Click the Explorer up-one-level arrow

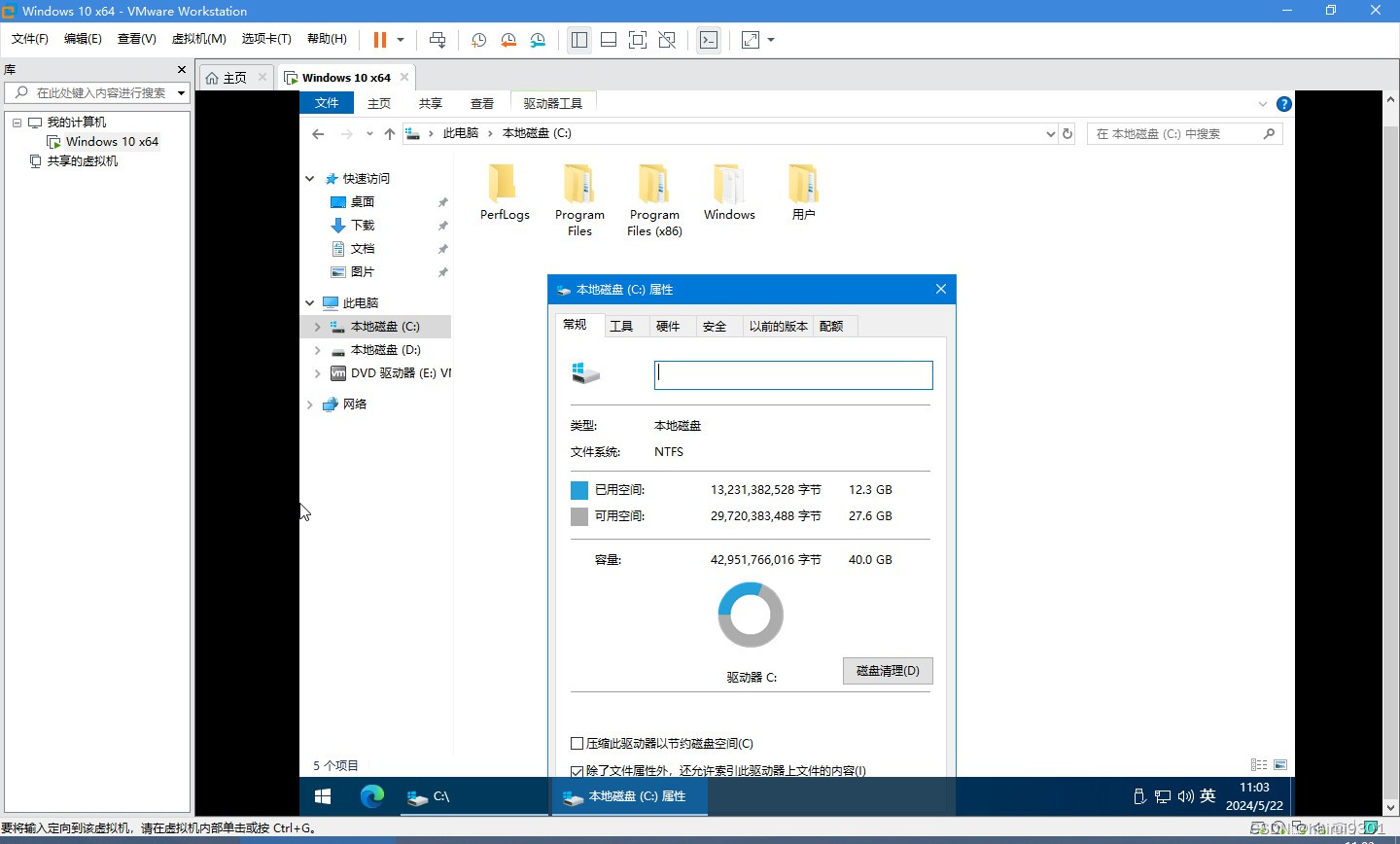pos(390,134)
